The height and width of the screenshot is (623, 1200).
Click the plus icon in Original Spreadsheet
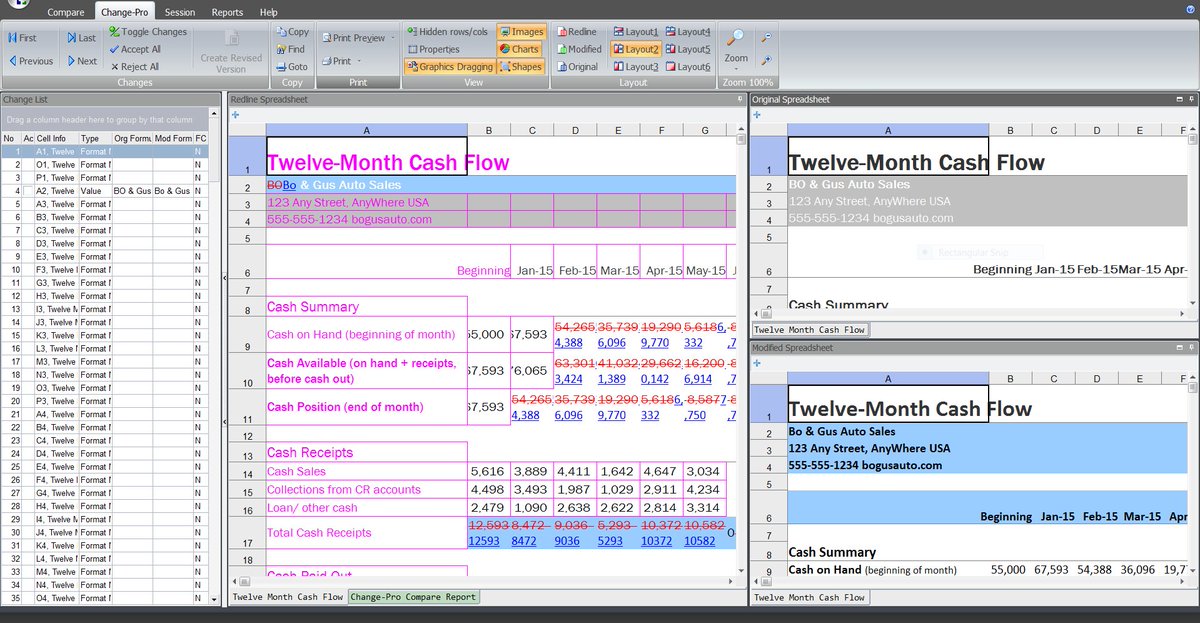(757, 115)
